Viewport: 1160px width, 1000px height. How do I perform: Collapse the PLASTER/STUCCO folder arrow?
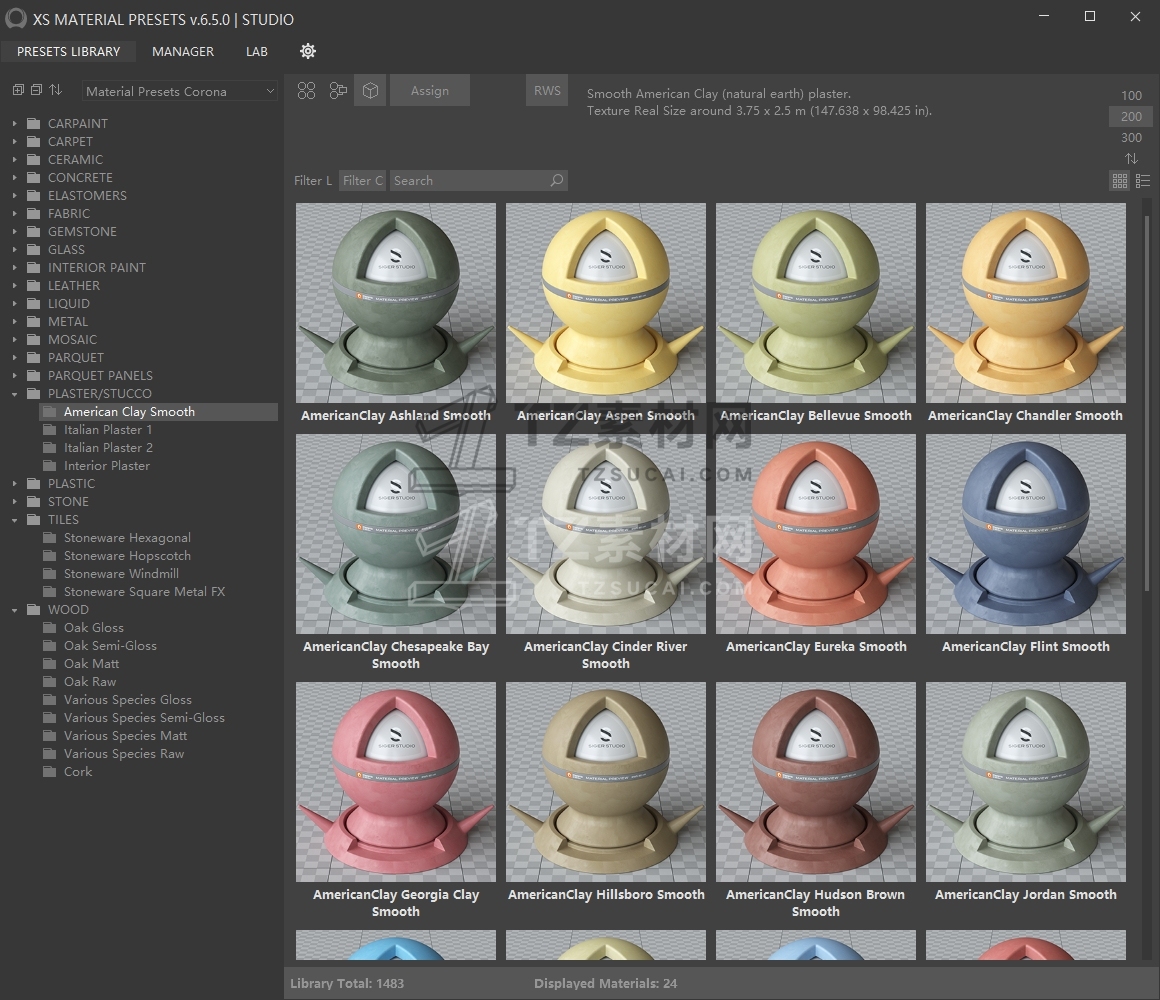pyautogui.click(x=14, y=394)
